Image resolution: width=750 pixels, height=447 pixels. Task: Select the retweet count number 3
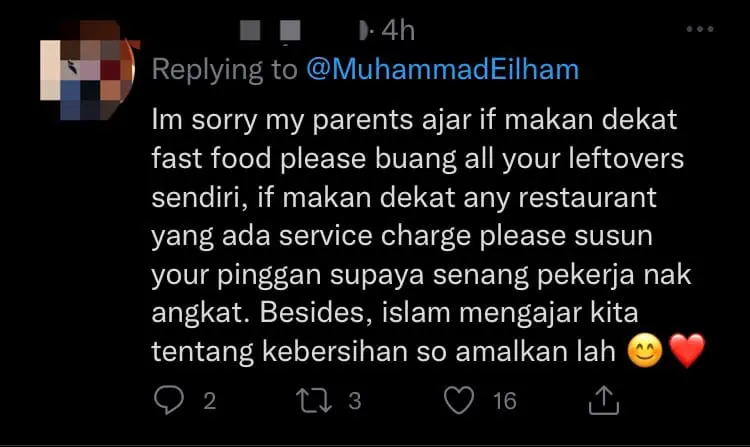pyautogui.click(x=354, y=401)
